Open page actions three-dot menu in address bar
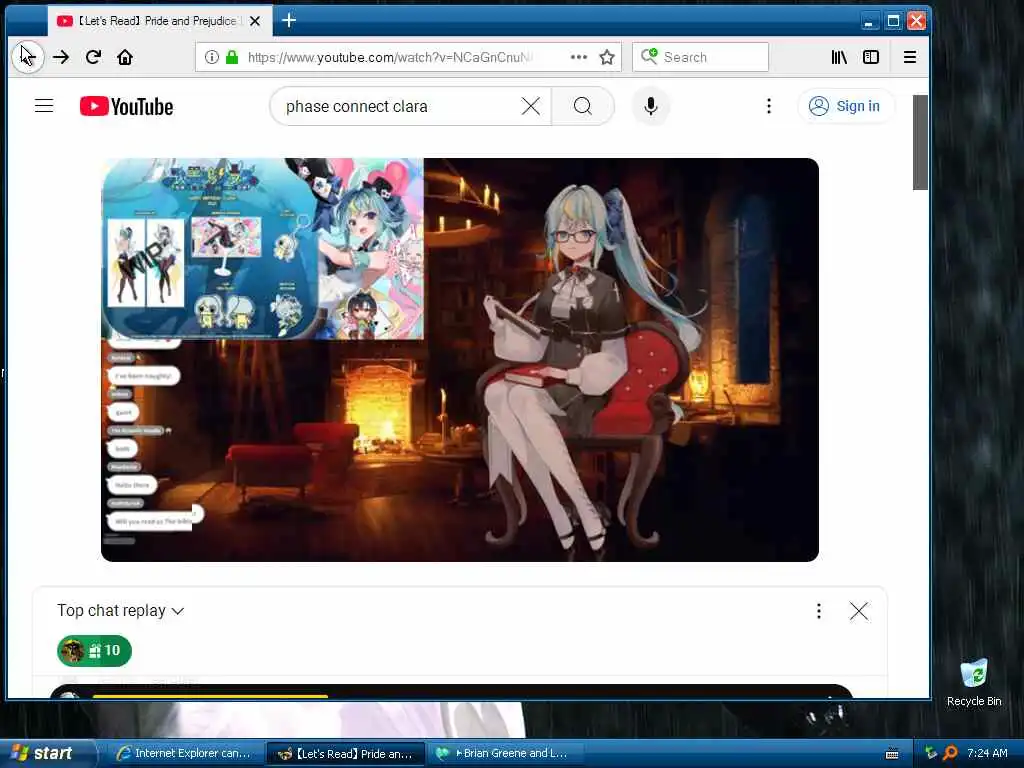 pos(579,57)
